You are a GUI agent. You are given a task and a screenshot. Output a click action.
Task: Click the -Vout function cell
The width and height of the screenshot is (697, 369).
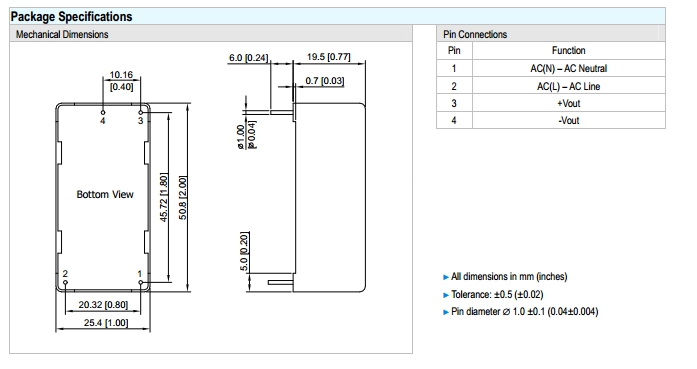(x=569, y=120)
